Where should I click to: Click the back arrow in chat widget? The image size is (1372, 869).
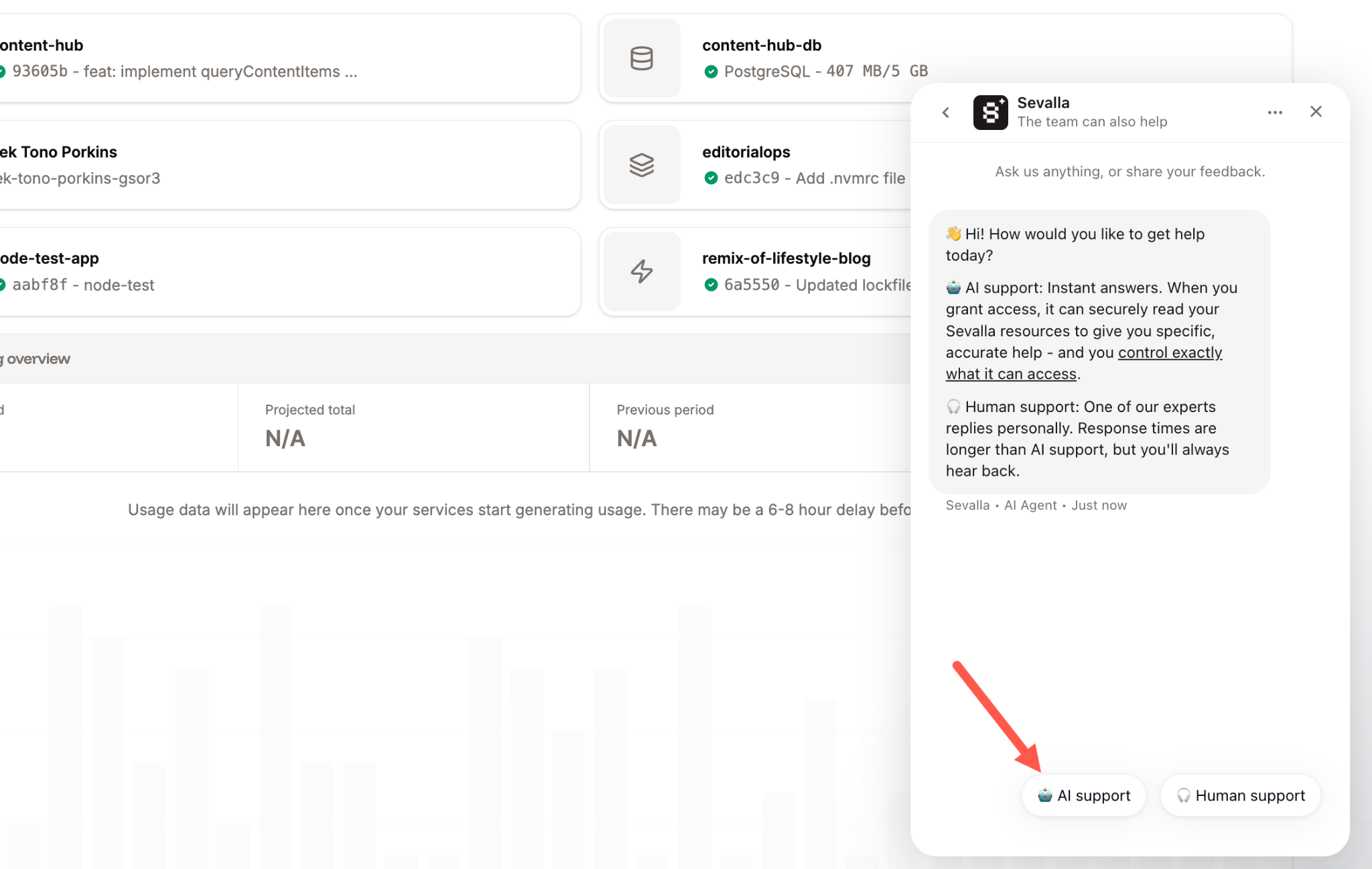946,113
